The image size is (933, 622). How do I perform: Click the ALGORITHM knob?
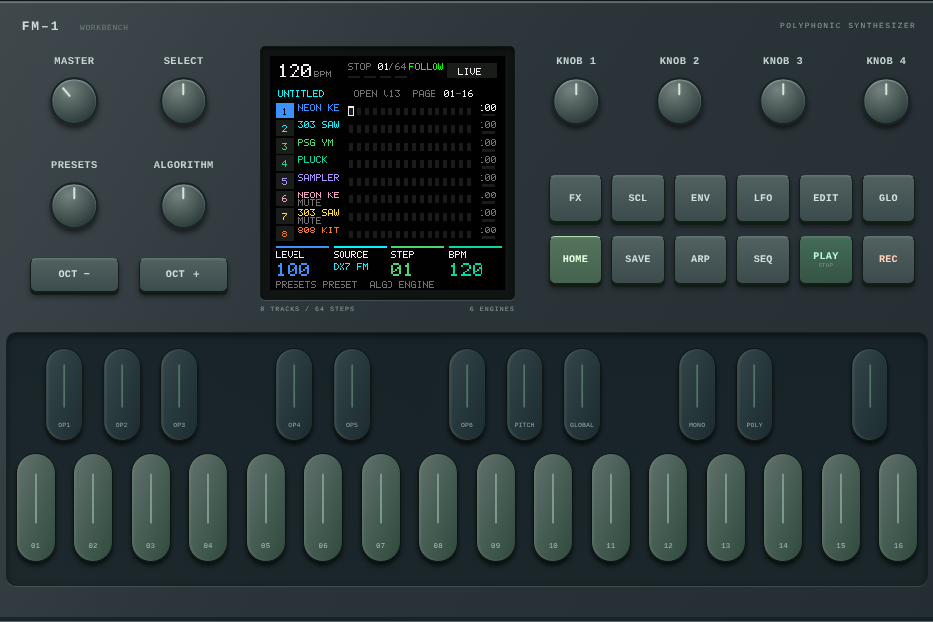pyautogui.click(x=183, y=206)
